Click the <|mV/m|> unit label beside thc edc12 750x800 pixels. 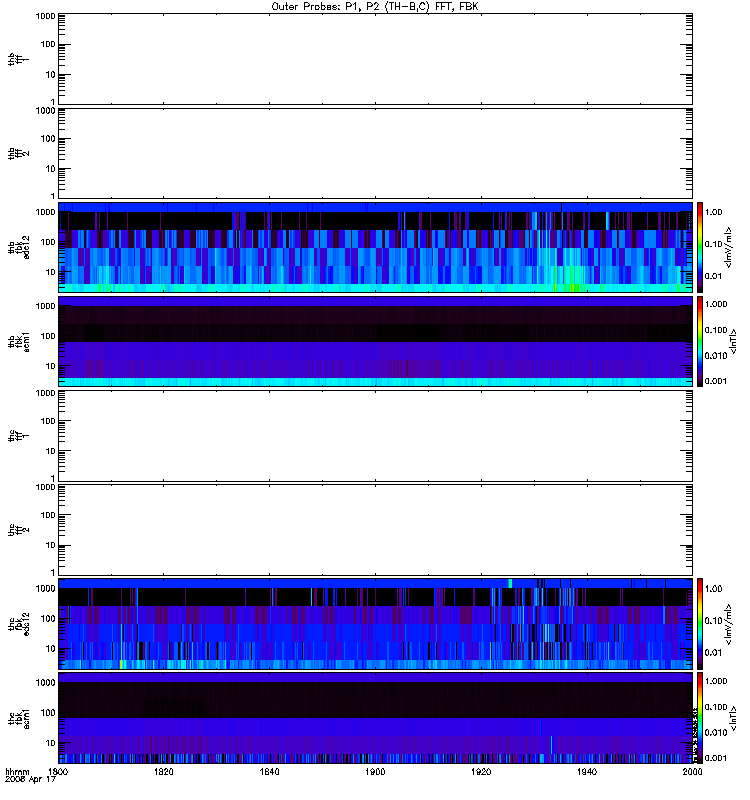coord(728,624)
